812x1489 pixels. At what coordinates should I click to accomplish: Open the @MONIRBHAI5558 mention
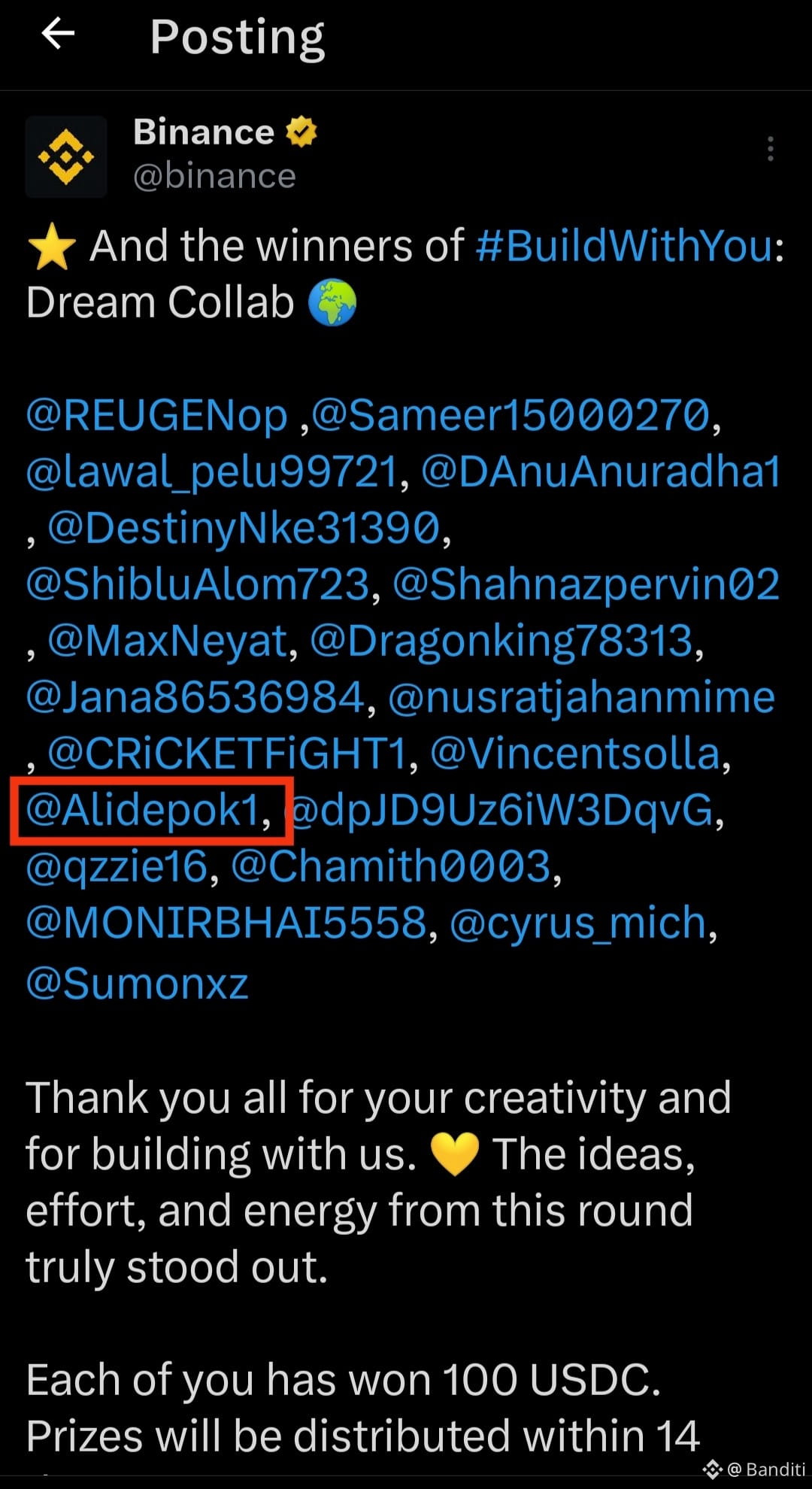point(226,923)
